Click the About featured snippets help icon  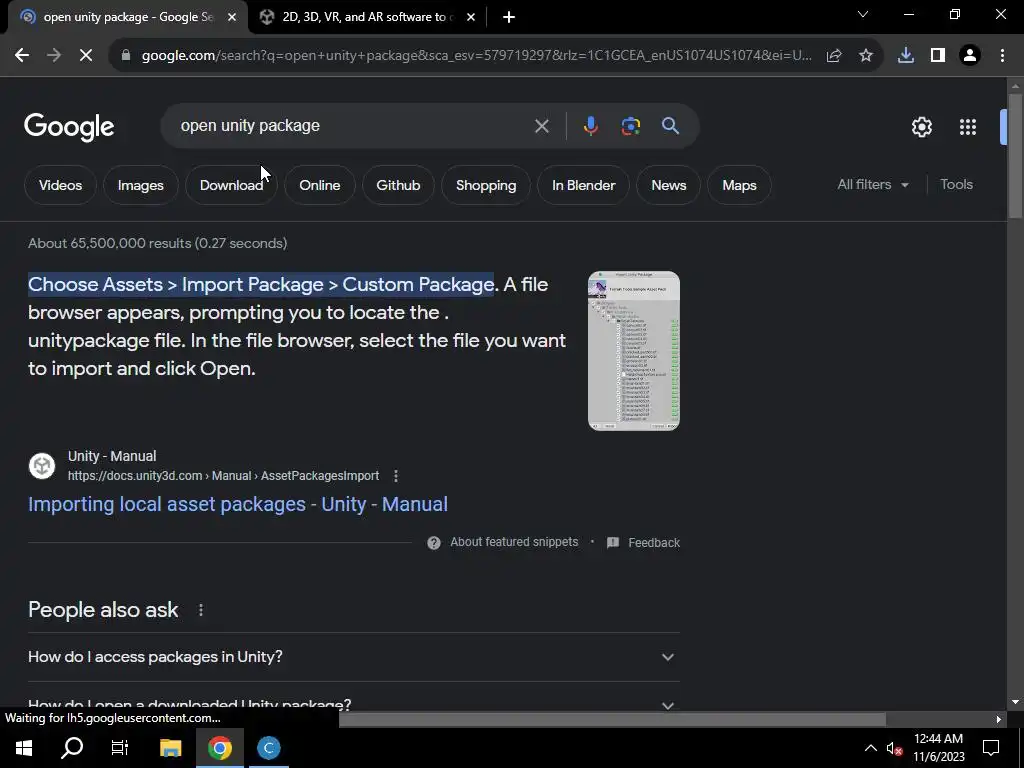(434, 543)
